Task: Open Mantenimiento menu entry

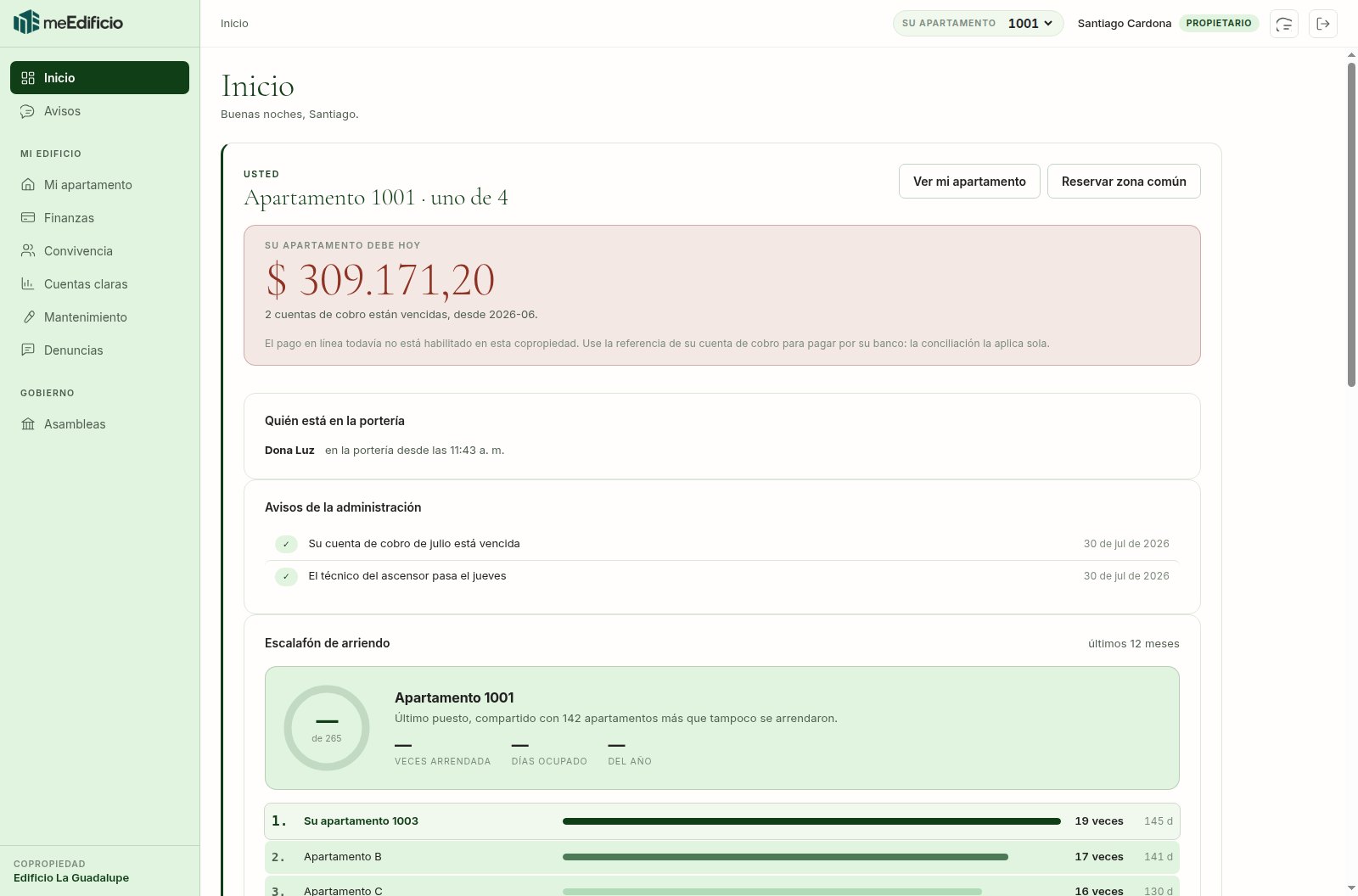Action: click(x=99, y=317)
